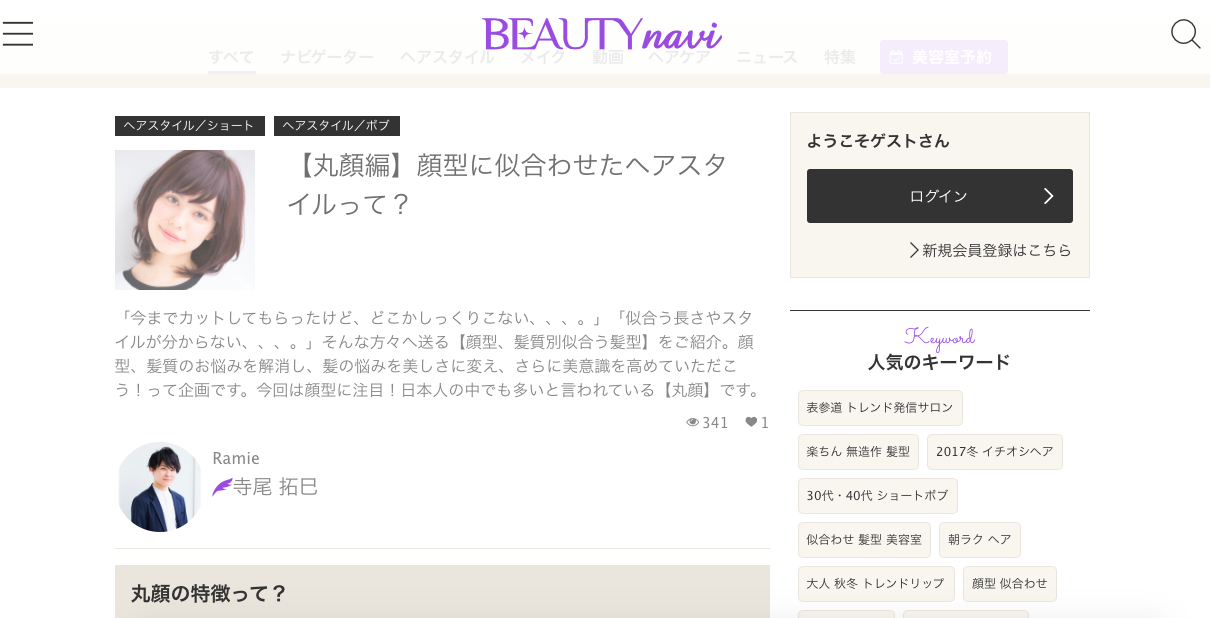The height and width of the screenshot is (618, 1210).
Task: Click the heart like icon
Action: 751,422
